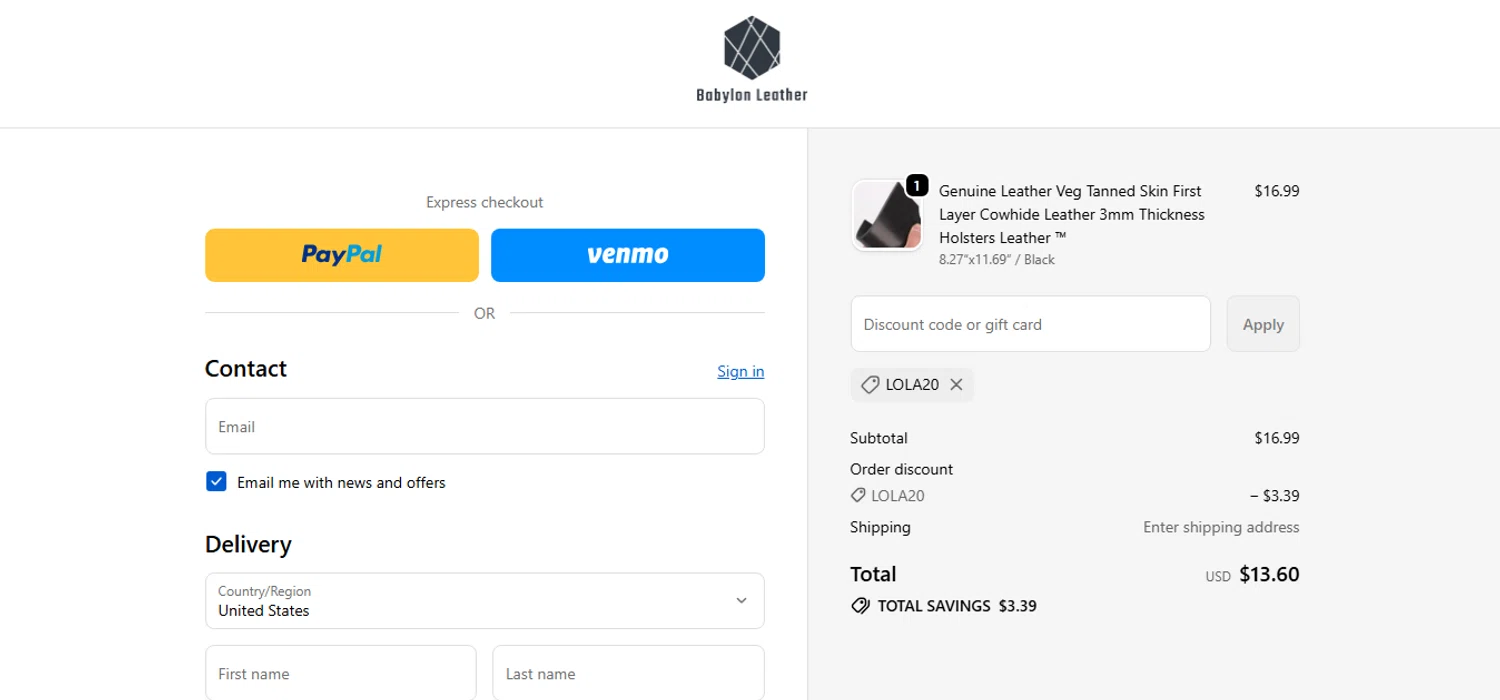Click the order discount LOLA20 tag icon
1500x700 pixels.
coord(858,495)
